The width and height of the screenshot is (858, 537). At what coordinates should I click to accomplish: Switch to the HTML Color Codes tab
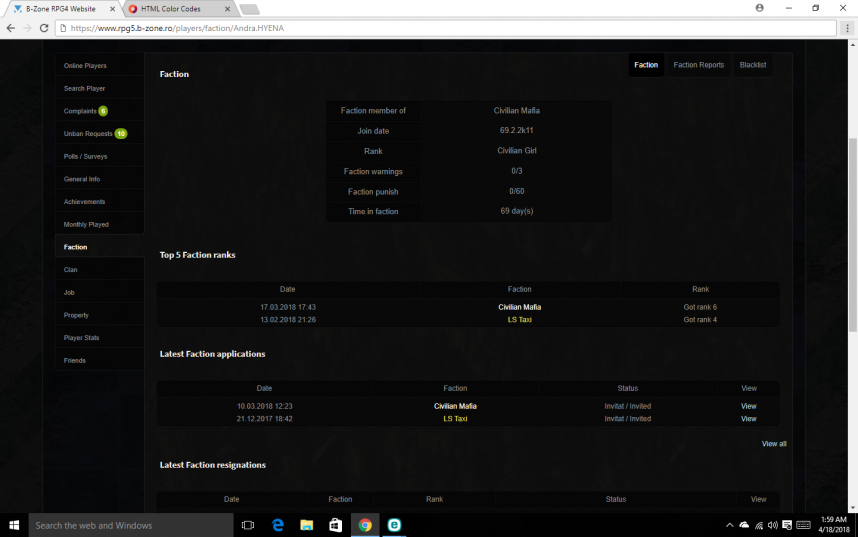click(170, 9)
